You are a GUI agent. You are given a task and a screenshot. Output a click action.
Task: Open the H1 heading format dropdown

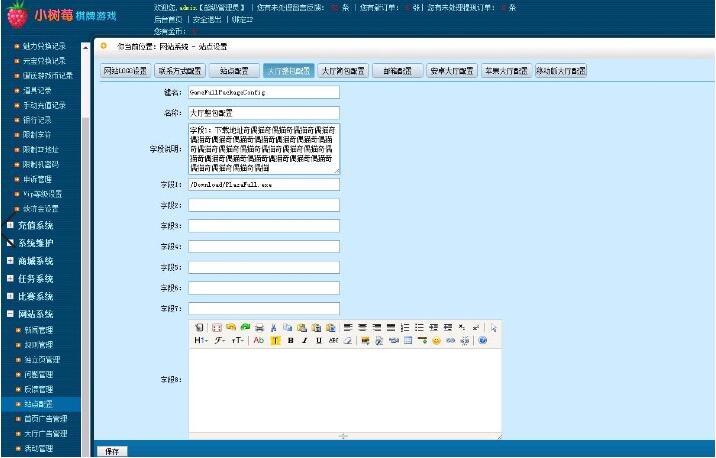[201, 341]
